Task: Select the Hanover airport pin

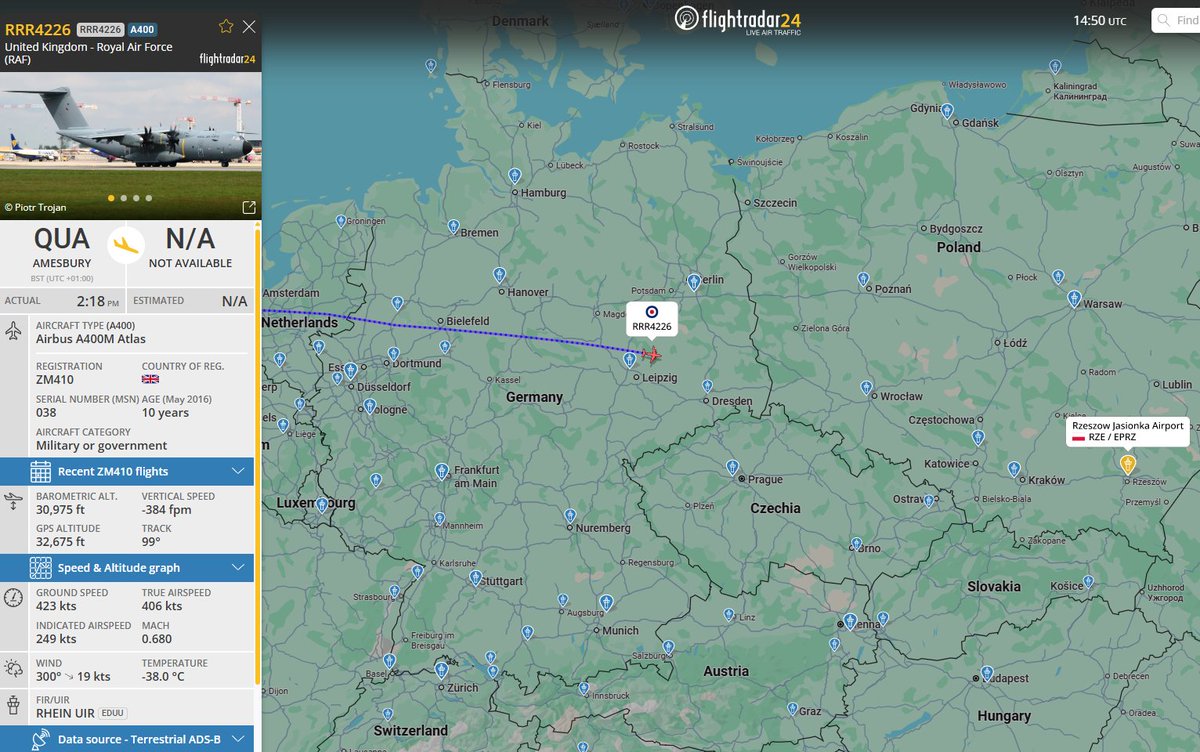Action: point(499,274)
